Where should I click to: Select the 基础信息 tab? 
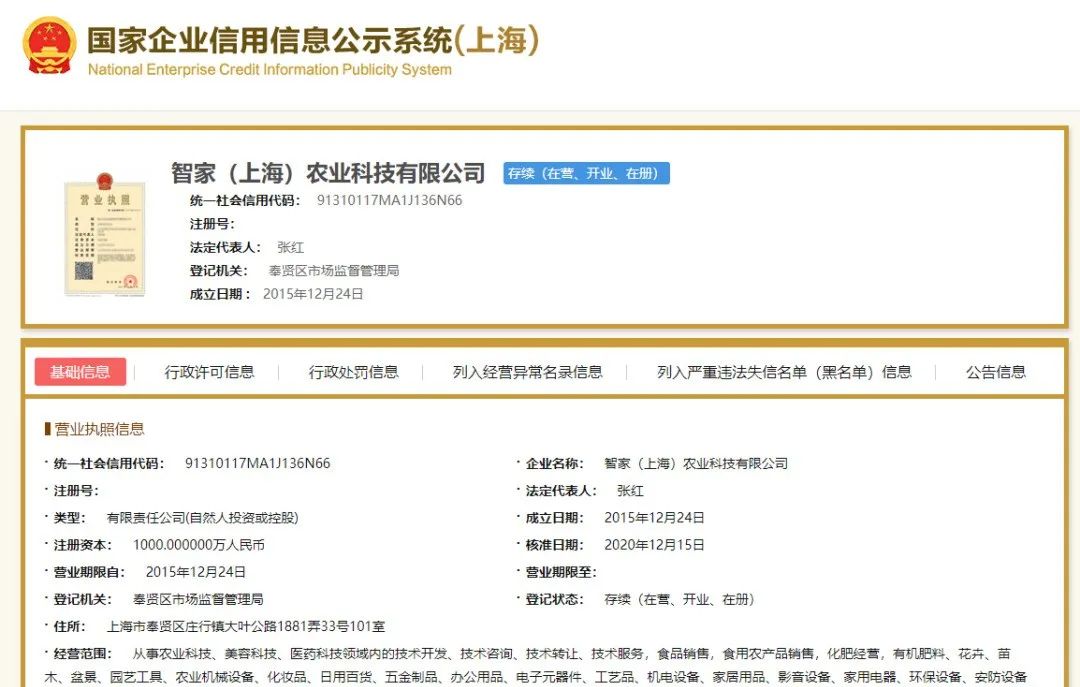81,372
